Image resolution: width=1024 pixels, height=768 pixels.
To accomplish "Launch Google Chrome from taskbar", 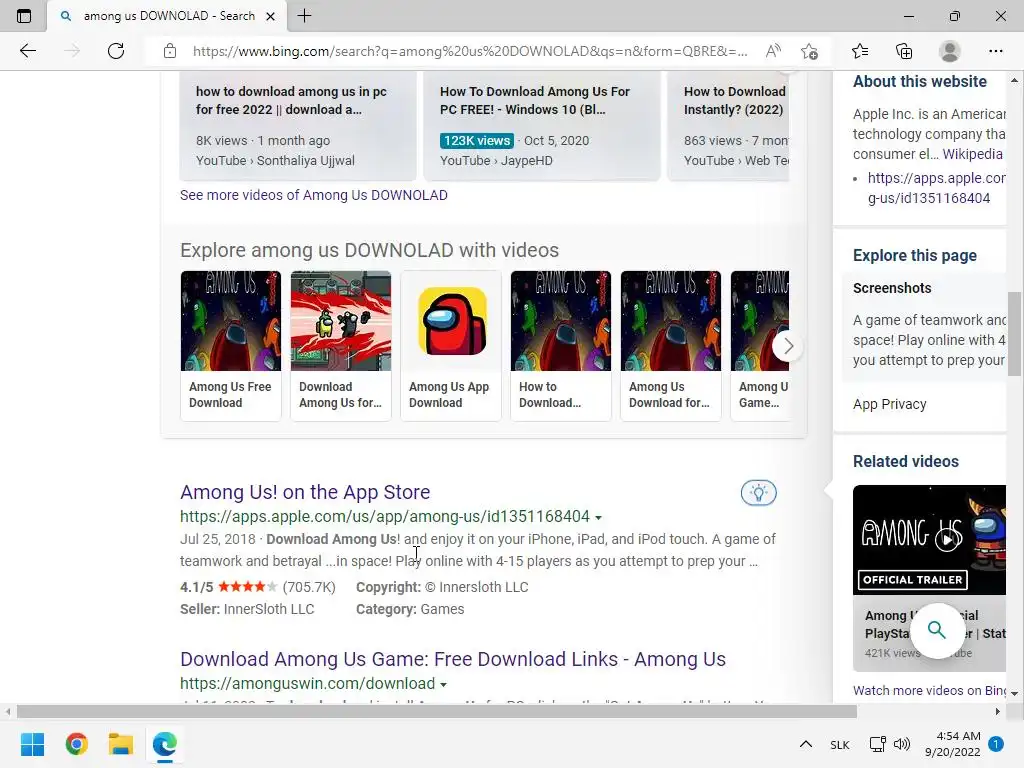I will [76, 744].
